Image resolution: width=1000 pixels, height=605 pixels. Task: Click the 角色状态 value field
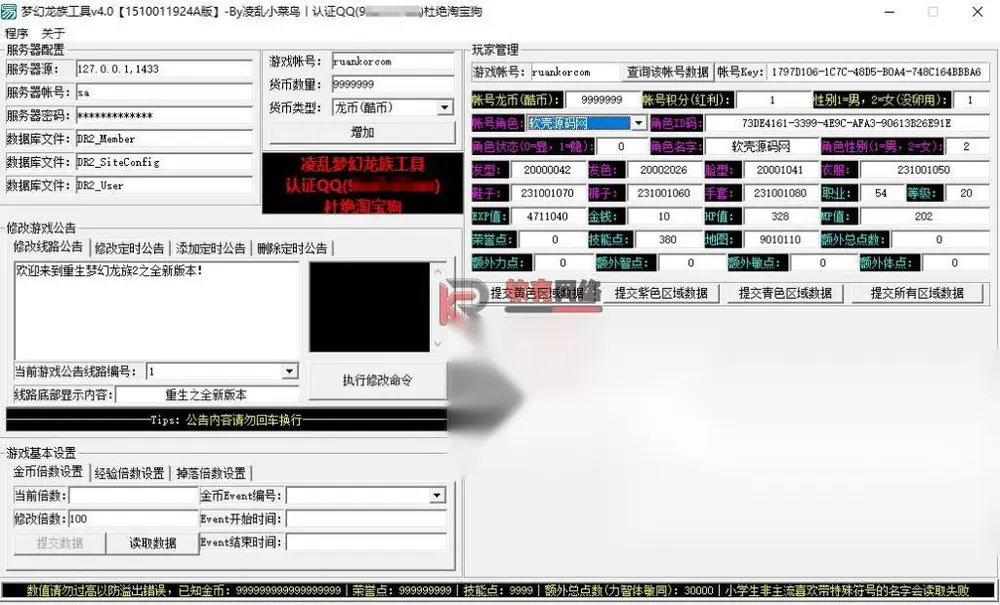click(x=621, y=147)
